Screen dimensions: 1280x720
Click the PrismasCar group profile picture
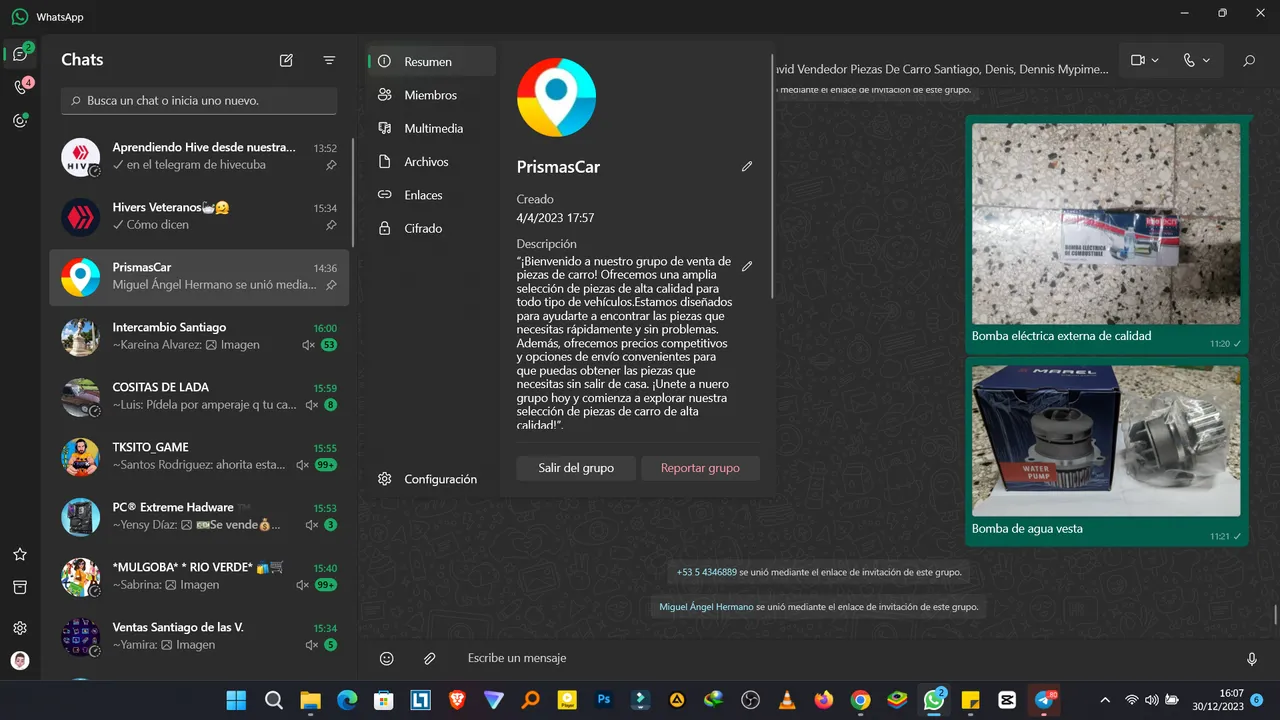click(556, 97)
